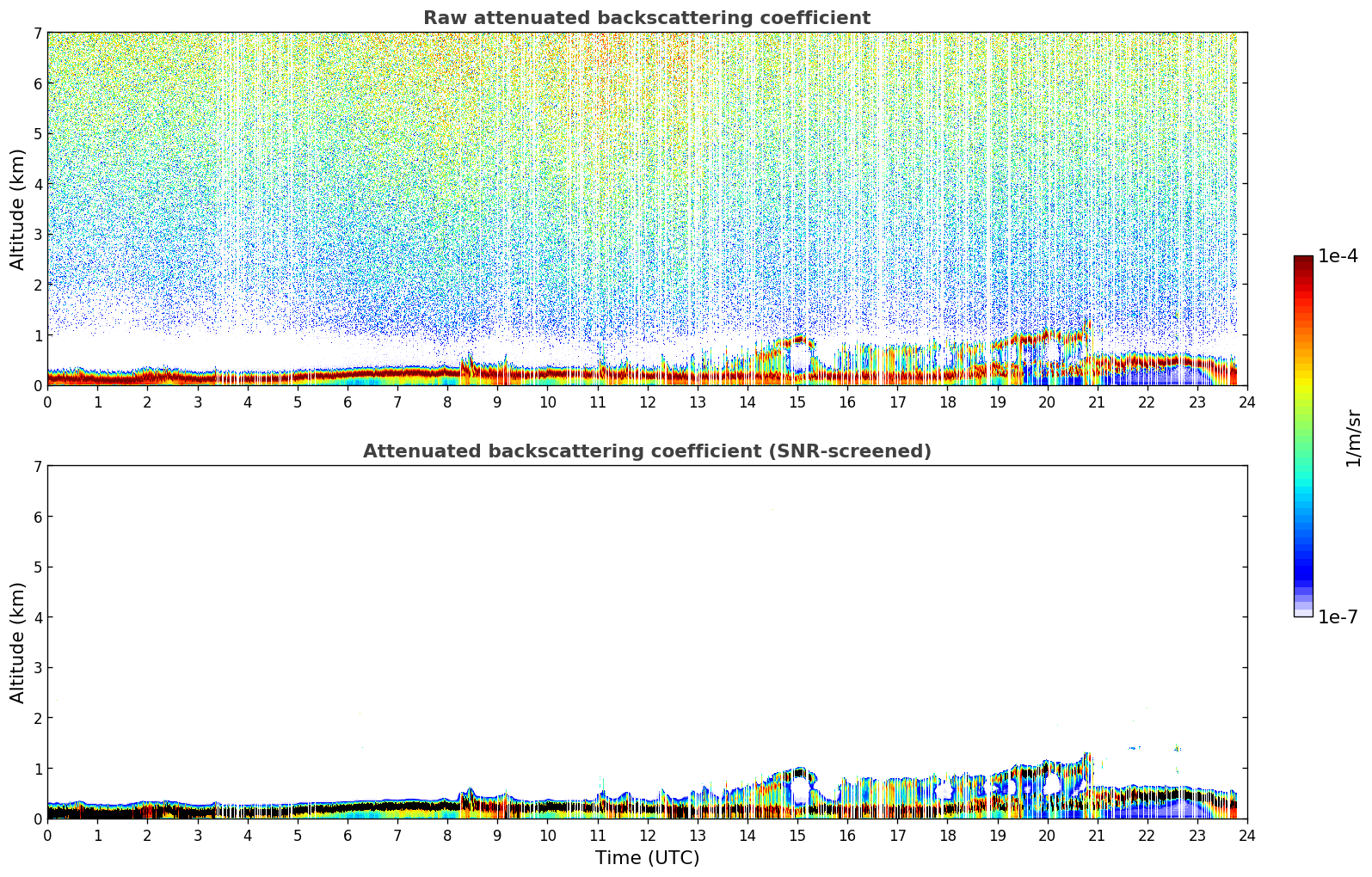
Task: Click altitude tick '7' of the SNR-screened plot
Action: [x=37, y=467]
